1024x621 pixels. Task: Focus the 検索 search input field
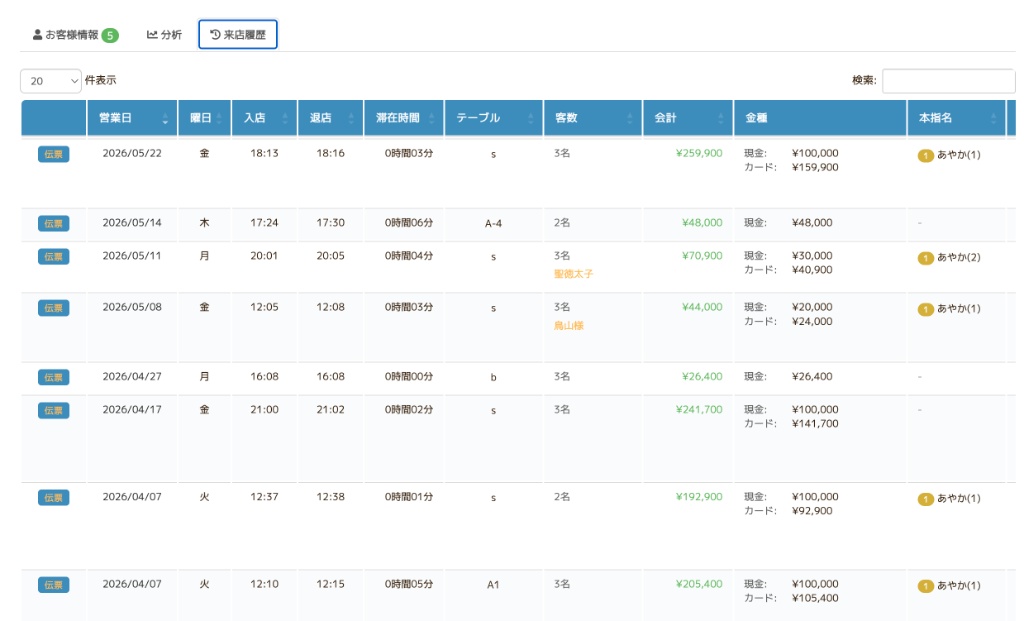click(948, 81)
